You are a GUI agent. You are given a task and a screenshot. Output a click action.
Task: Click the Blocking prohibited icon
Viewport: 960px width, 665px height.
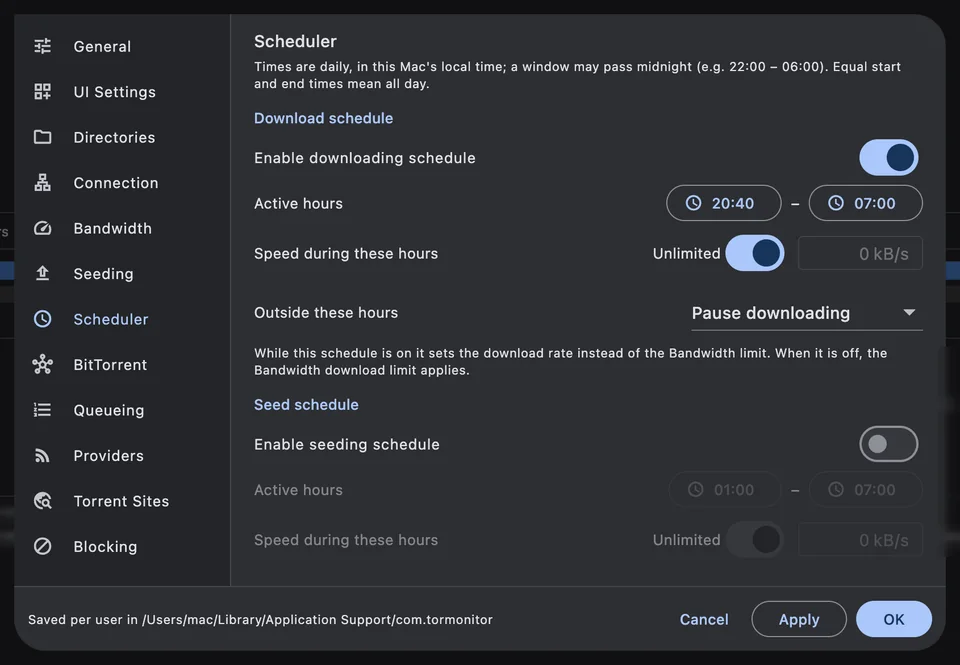(42, 546)
